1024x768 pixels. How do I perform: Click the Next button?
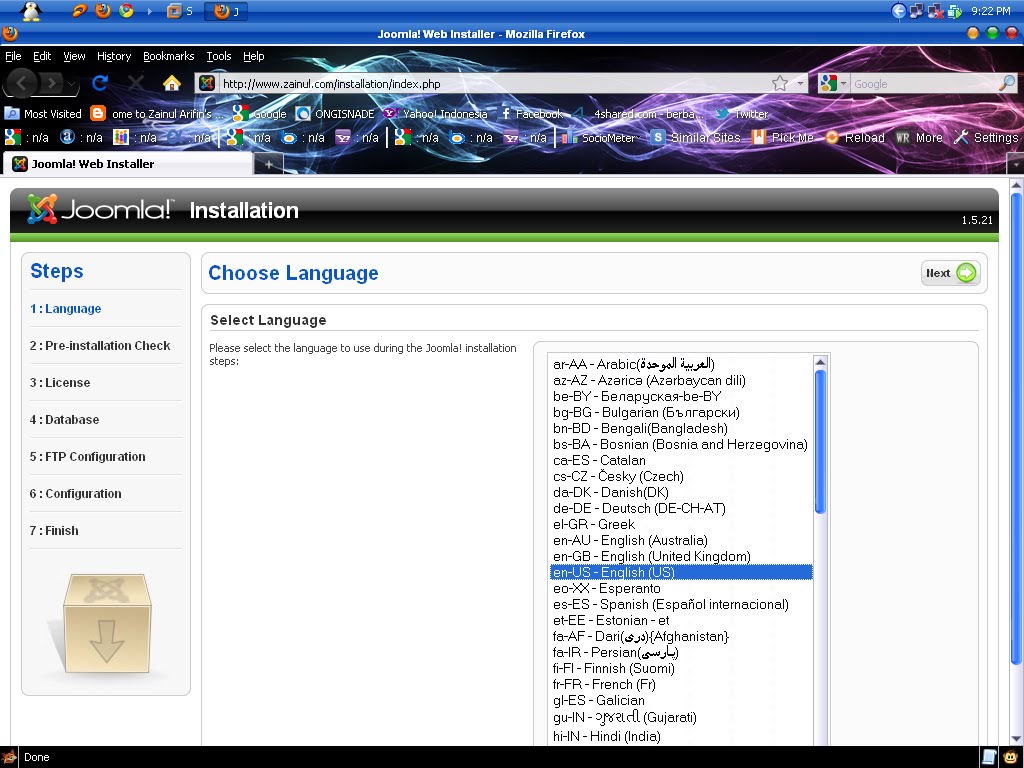[951, 273]
